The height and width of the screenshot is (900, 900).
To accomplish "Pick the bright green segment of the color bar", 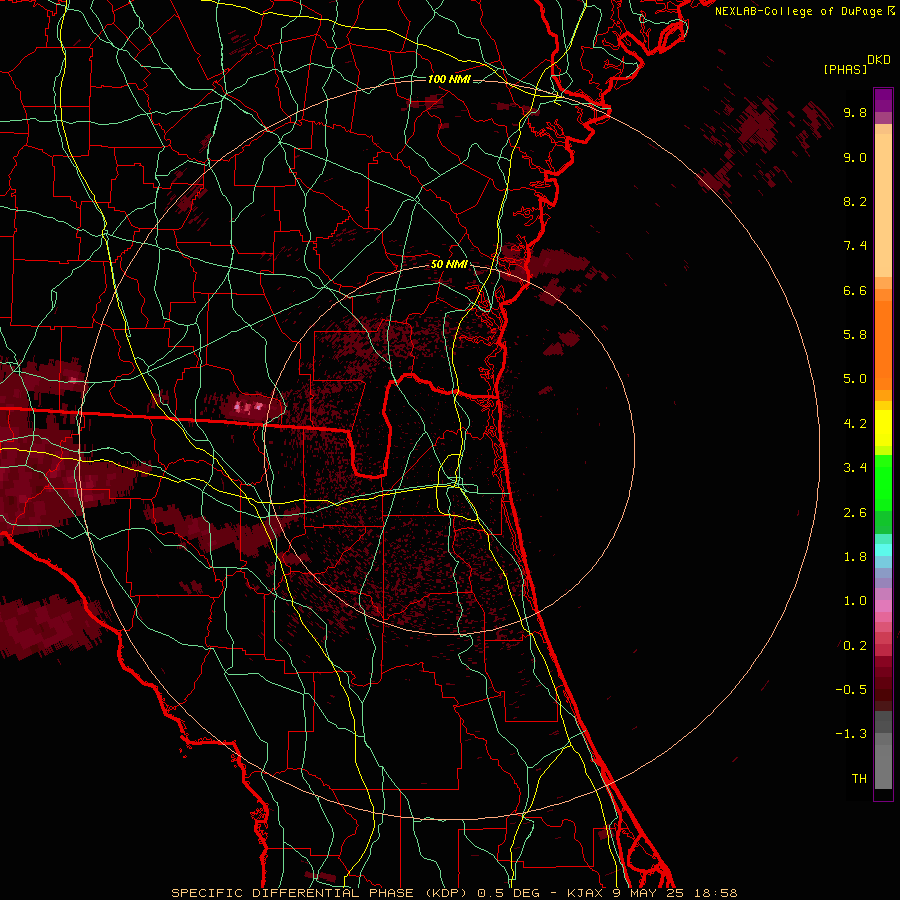I will 883,482.
